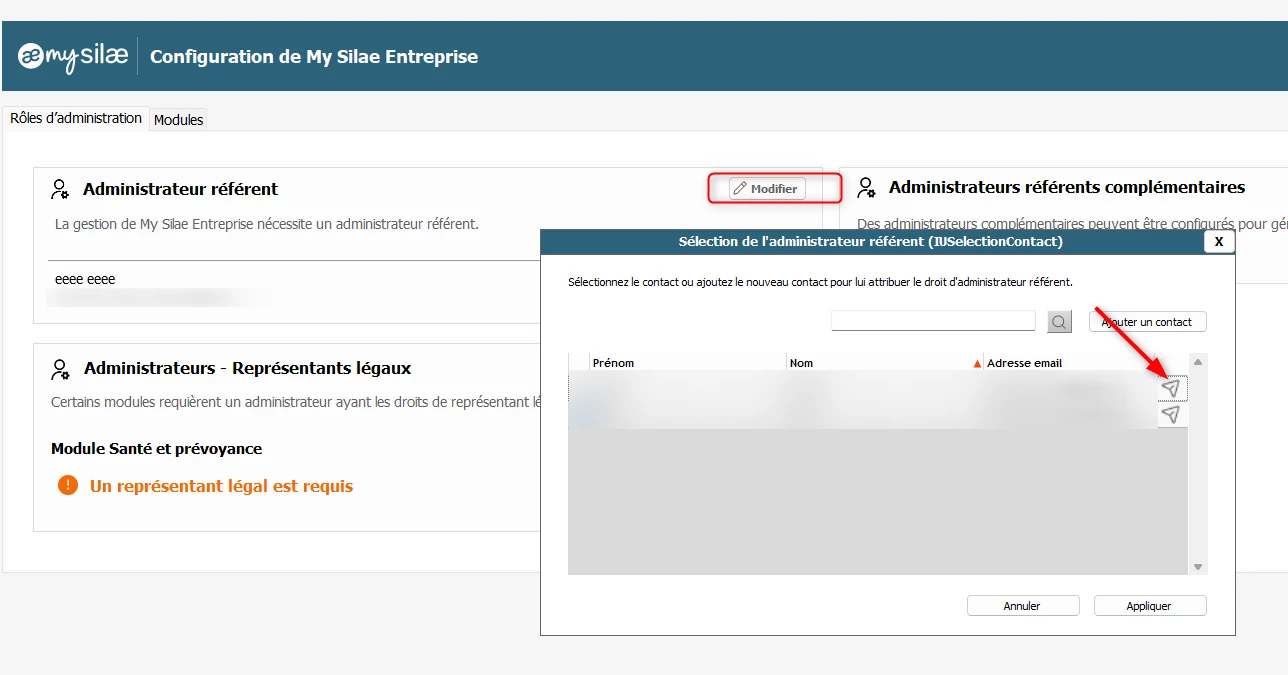
Task: Click the 'eeee eeee' administrator name
Action: coord(85,279)
